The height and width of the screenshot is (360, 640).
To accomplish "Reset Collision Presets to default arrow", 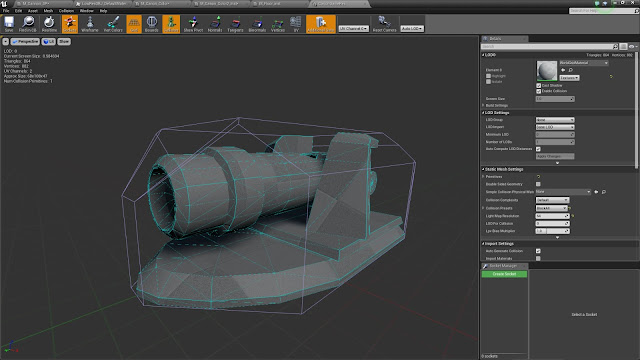I will (570, 208).
